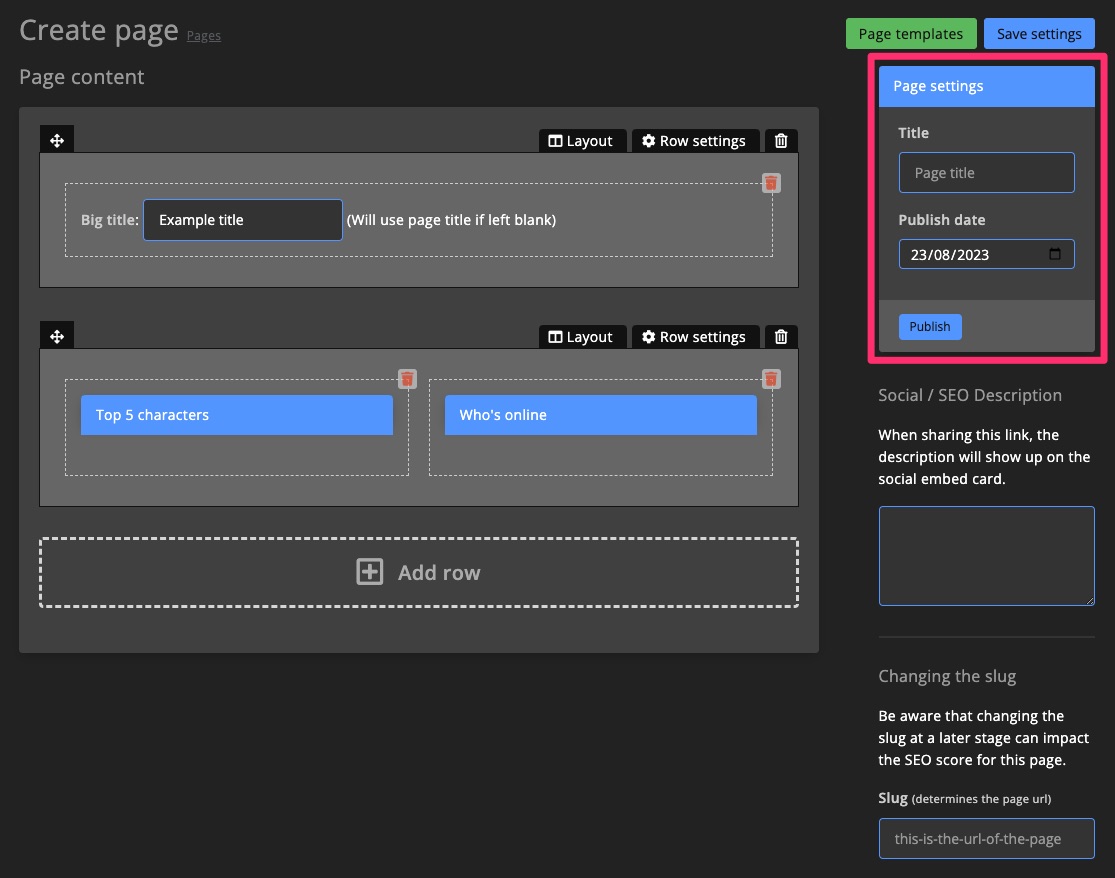Viewport: 1115px width, 878px height.
Task: Select the Who's online widget
Action: tap(600, 415)
